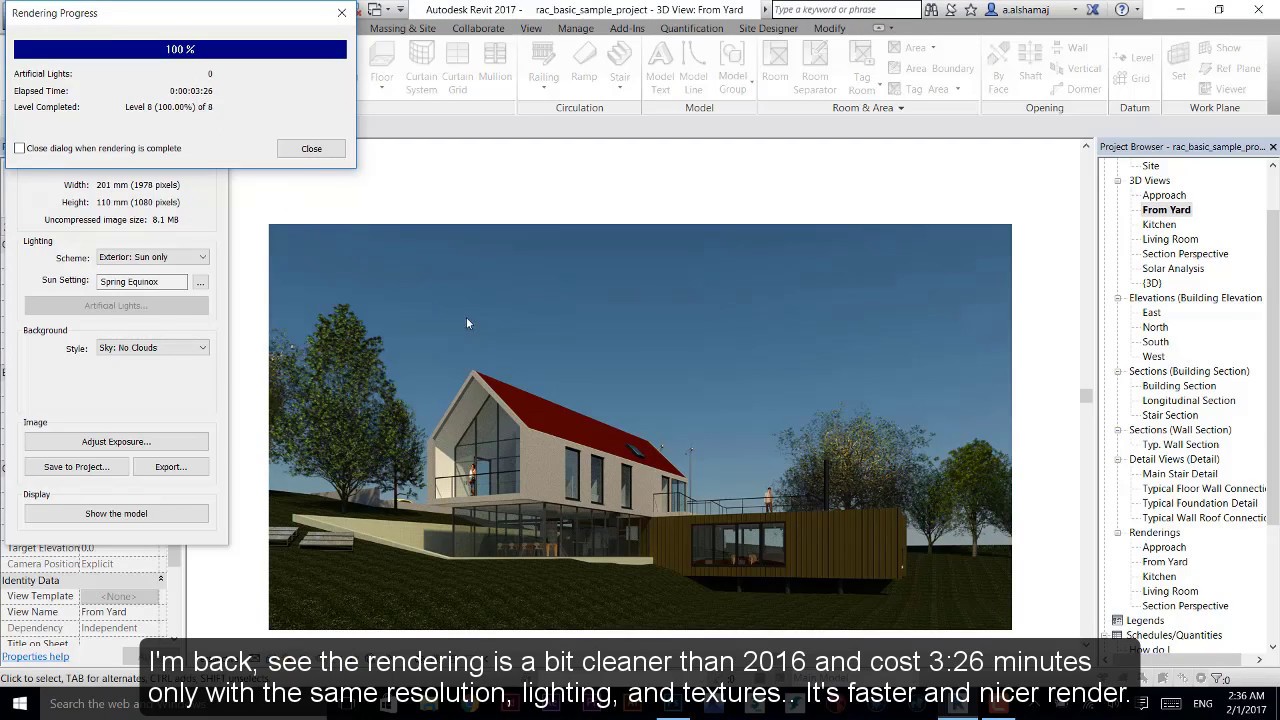Open the Background Style dropdown

153,348
